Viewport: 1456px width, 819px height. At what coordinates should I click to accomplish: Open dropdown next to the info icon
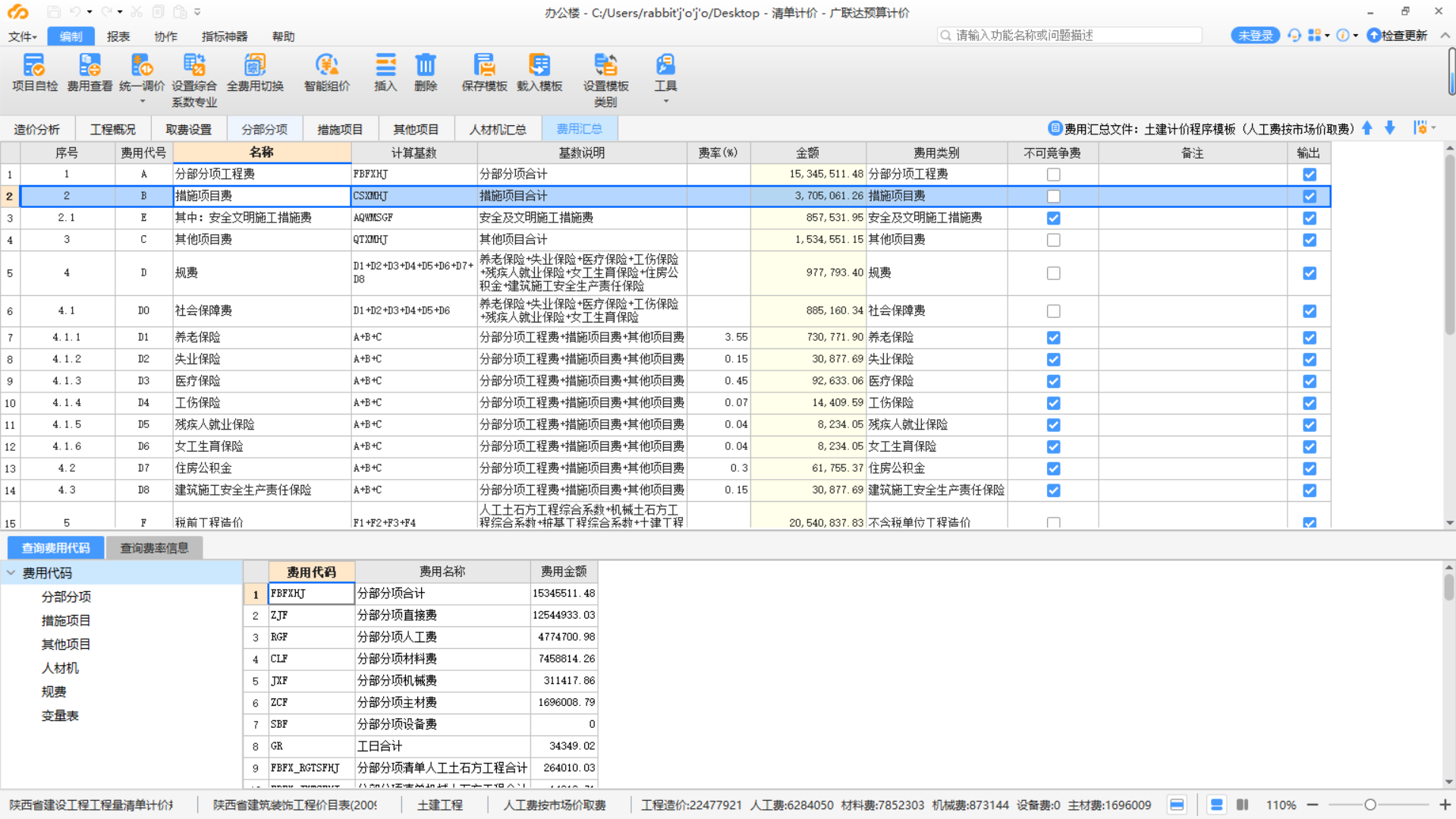(x=1356, y=36)
